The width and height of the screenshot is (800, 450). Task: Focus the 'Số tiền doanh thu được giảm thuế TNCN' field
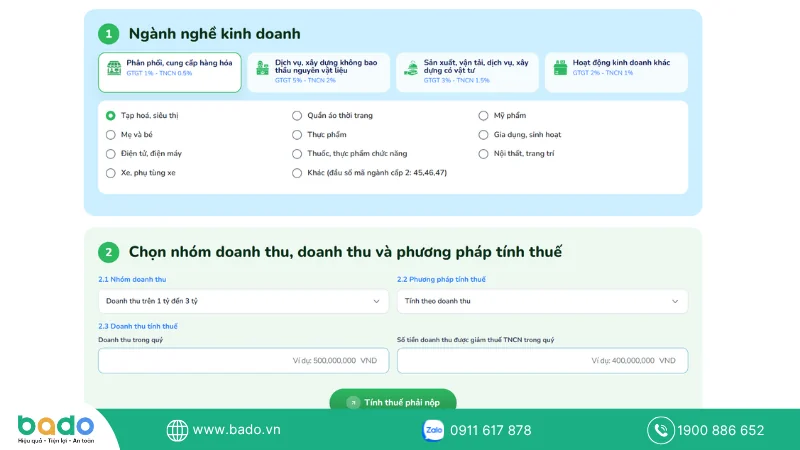coord(542,361)
